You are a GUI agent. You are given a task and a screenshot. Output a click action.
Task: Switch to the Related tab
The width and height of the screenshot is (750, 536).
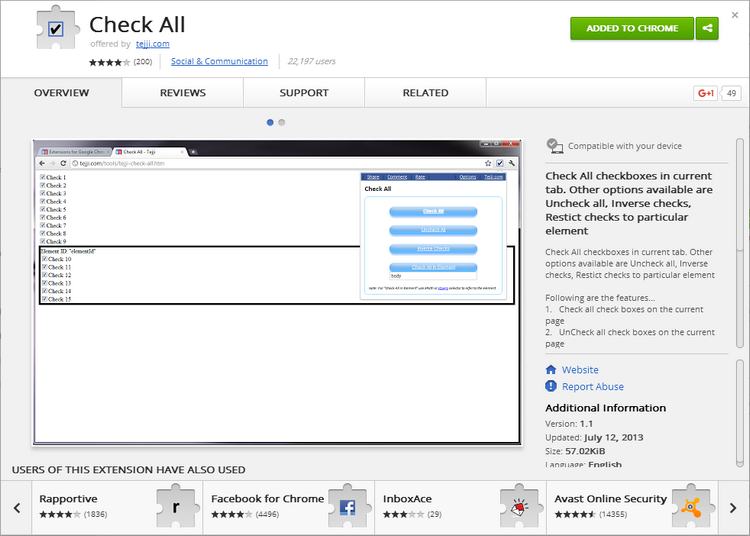click(425, 93)
